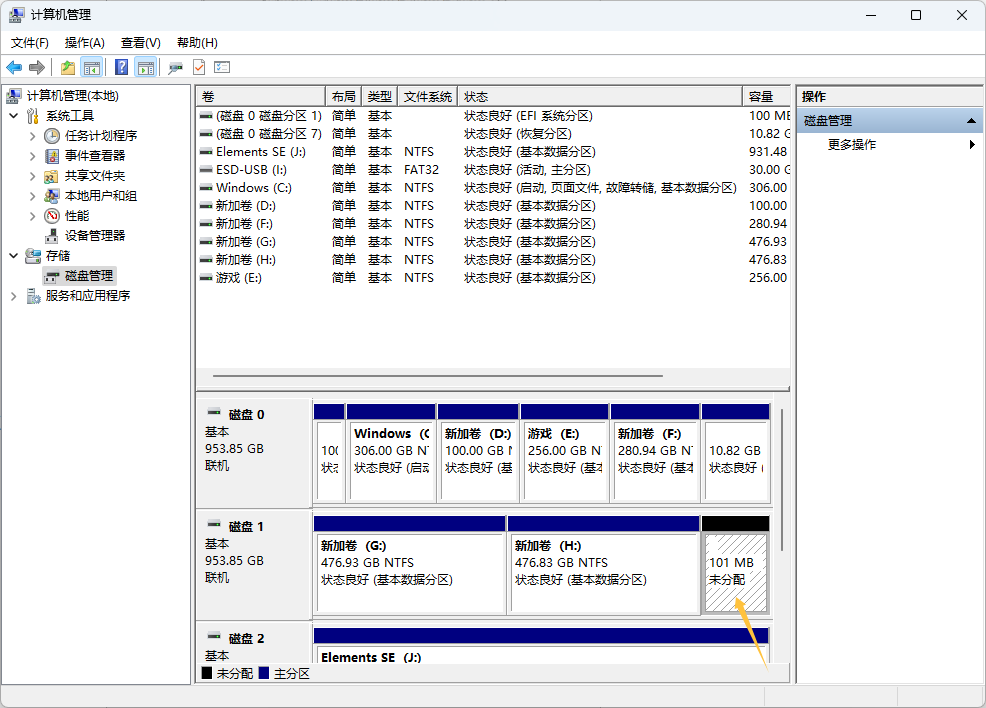The height and width of the screenshot is (708, 986).
Task: Click the checklist Settings toolbar icon
Action: tap(222, 67)
